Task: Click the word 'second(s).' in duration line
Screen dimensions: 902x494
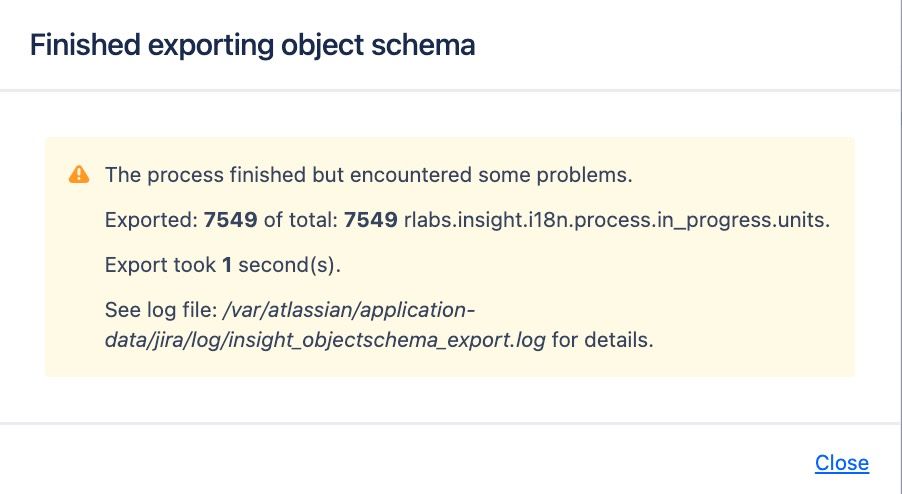Action: (289, 265)
